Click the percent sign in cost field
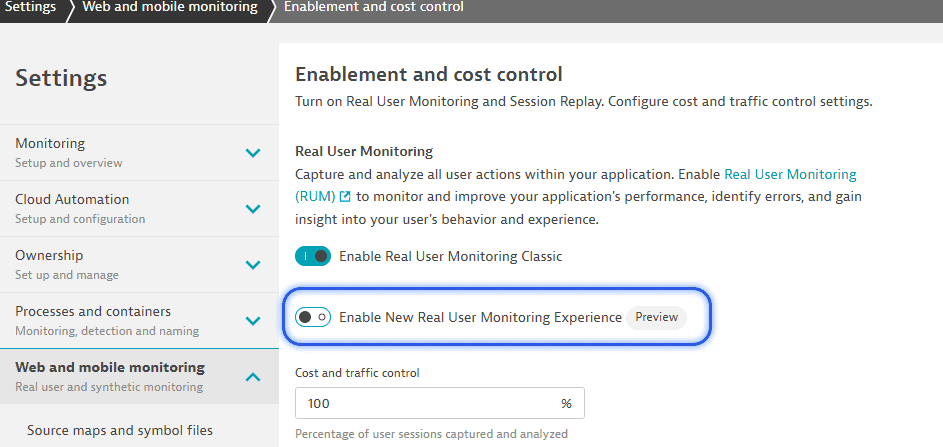The height and width of the screenshot is (447, 943). 566,404
